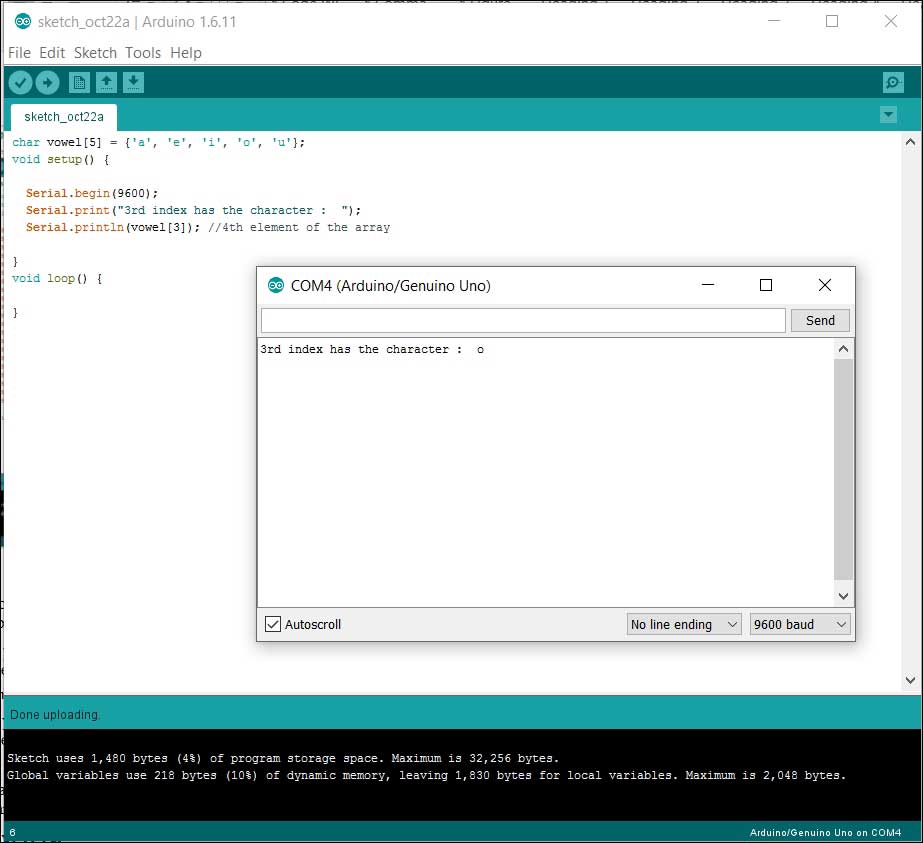Click the Upload arrow icon
This screenshot has width=923, height=843.
[x=47, y=83]
